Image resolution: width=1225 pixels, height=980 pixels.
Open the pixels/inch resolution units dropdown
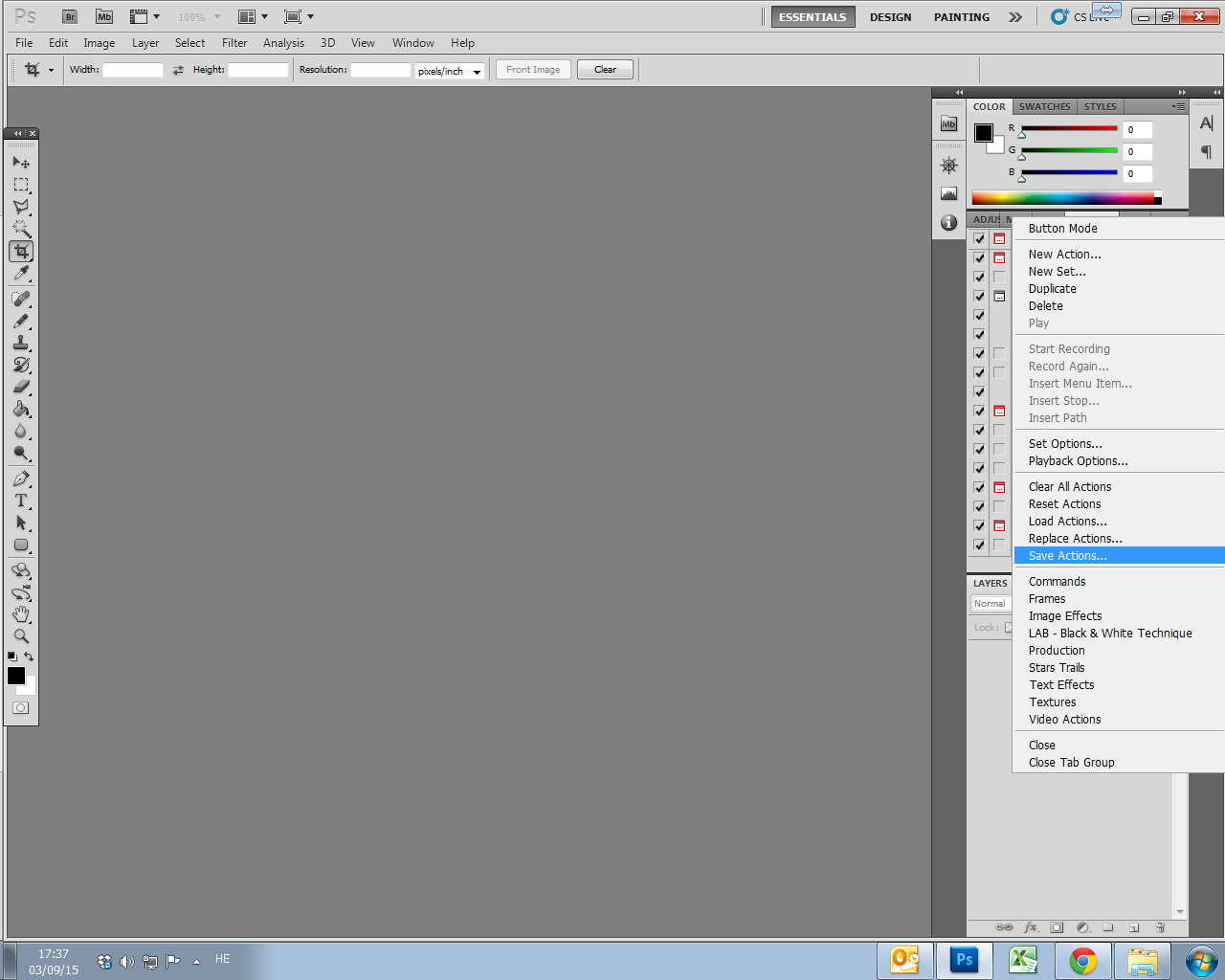(x=450, y=71)
